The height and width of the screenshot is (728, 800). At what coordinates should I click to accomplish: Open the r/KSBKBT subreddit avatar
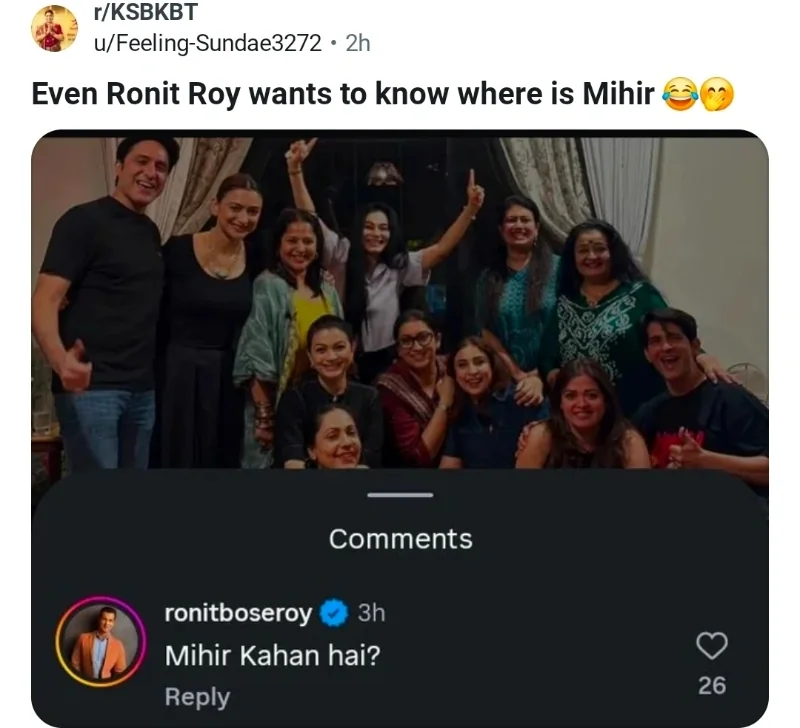coord(55,29)
